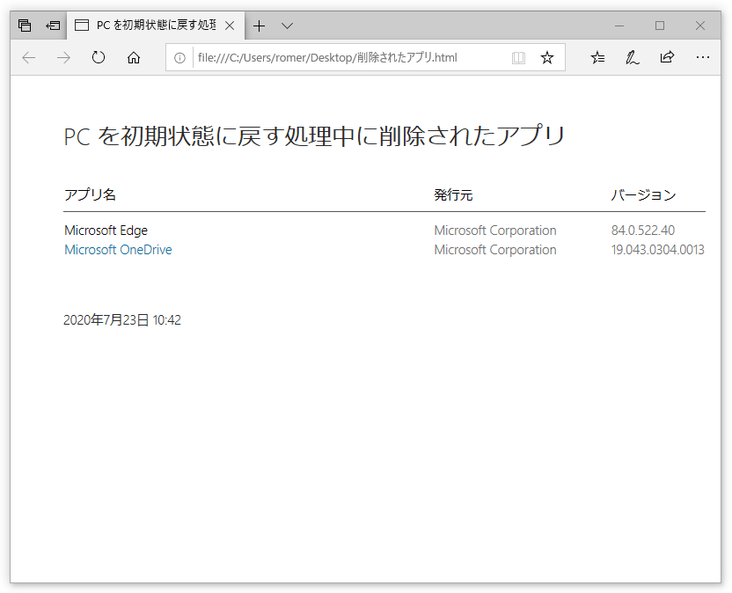Click the address bar file URL
This screenshot has height=593, width=732.
pos(327,58)
